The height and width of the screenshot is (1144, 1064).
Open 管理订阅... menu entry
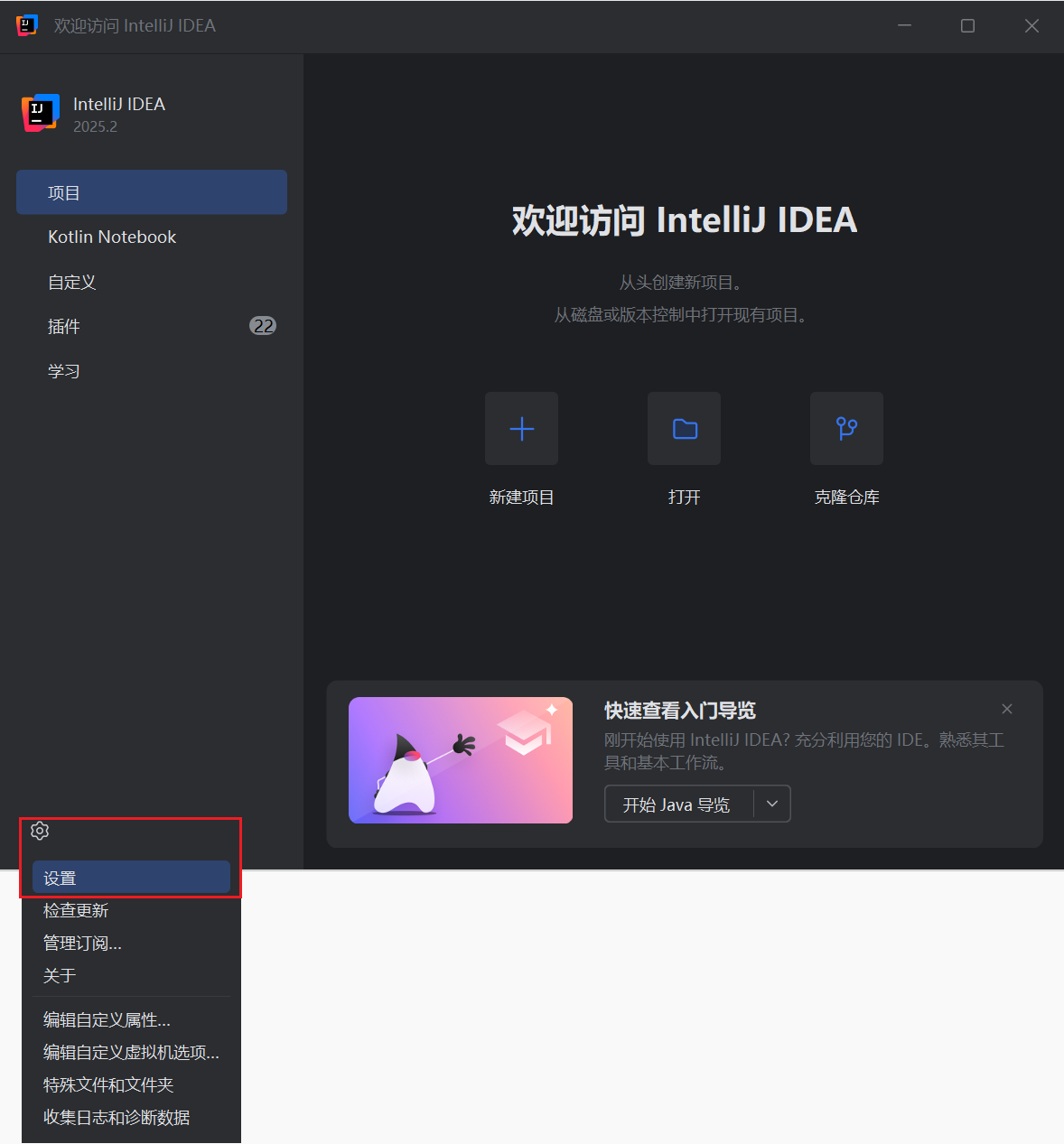coord(132,943)
